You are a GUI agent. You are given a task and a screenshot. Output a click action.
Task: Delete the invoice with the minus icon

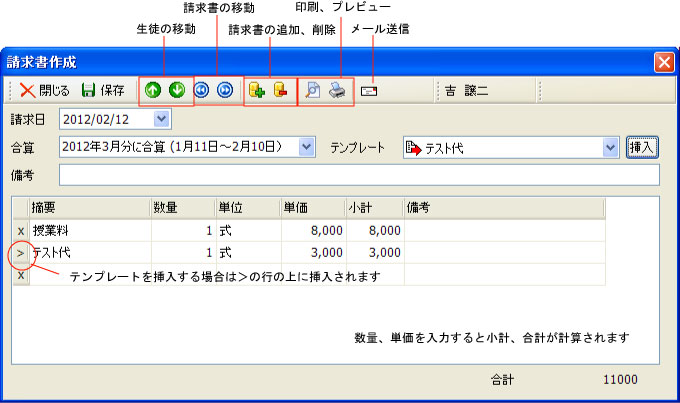point(281,90)
